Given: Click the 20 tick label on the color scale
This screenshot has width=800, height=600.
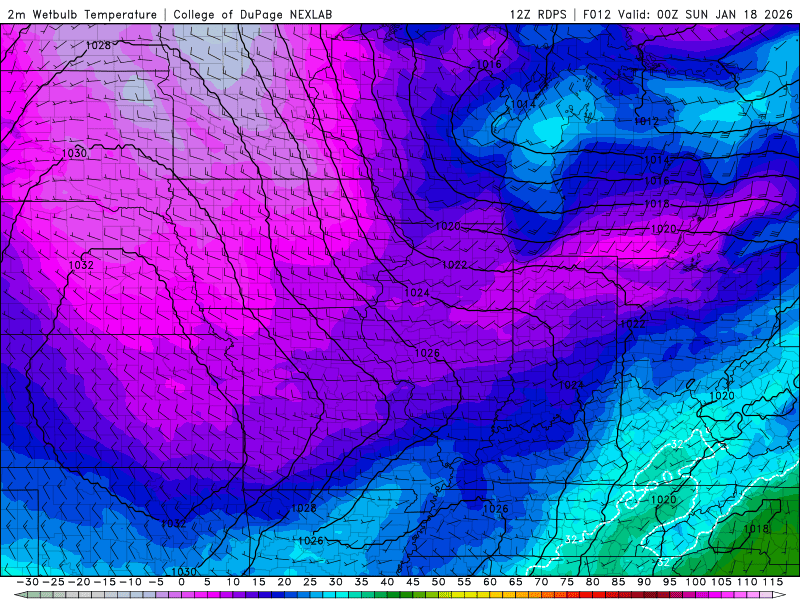Looking at the screenshot, I should 284,582.
